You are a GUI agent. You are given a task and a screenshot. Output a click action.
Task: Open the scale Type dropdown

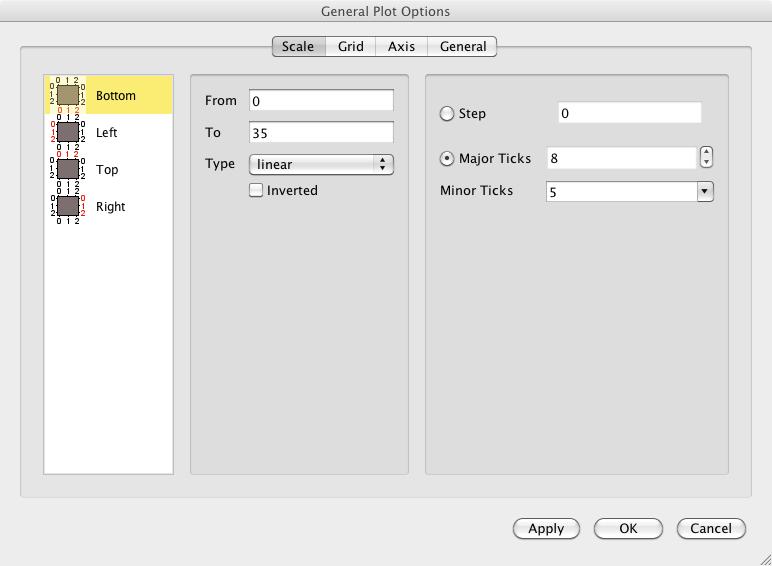coord(321,164)
